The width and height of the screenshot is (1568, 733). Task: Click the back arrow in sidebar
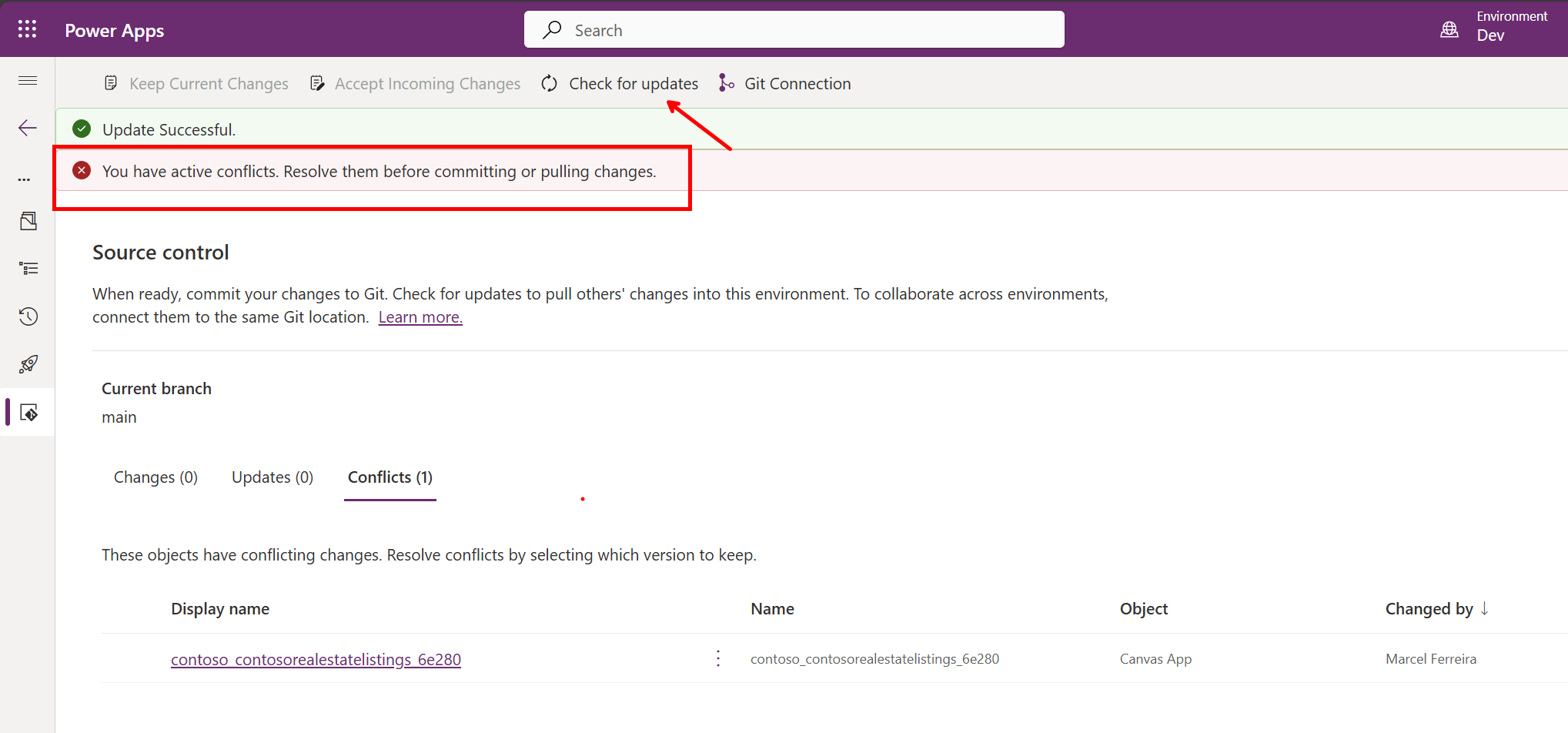28,128
